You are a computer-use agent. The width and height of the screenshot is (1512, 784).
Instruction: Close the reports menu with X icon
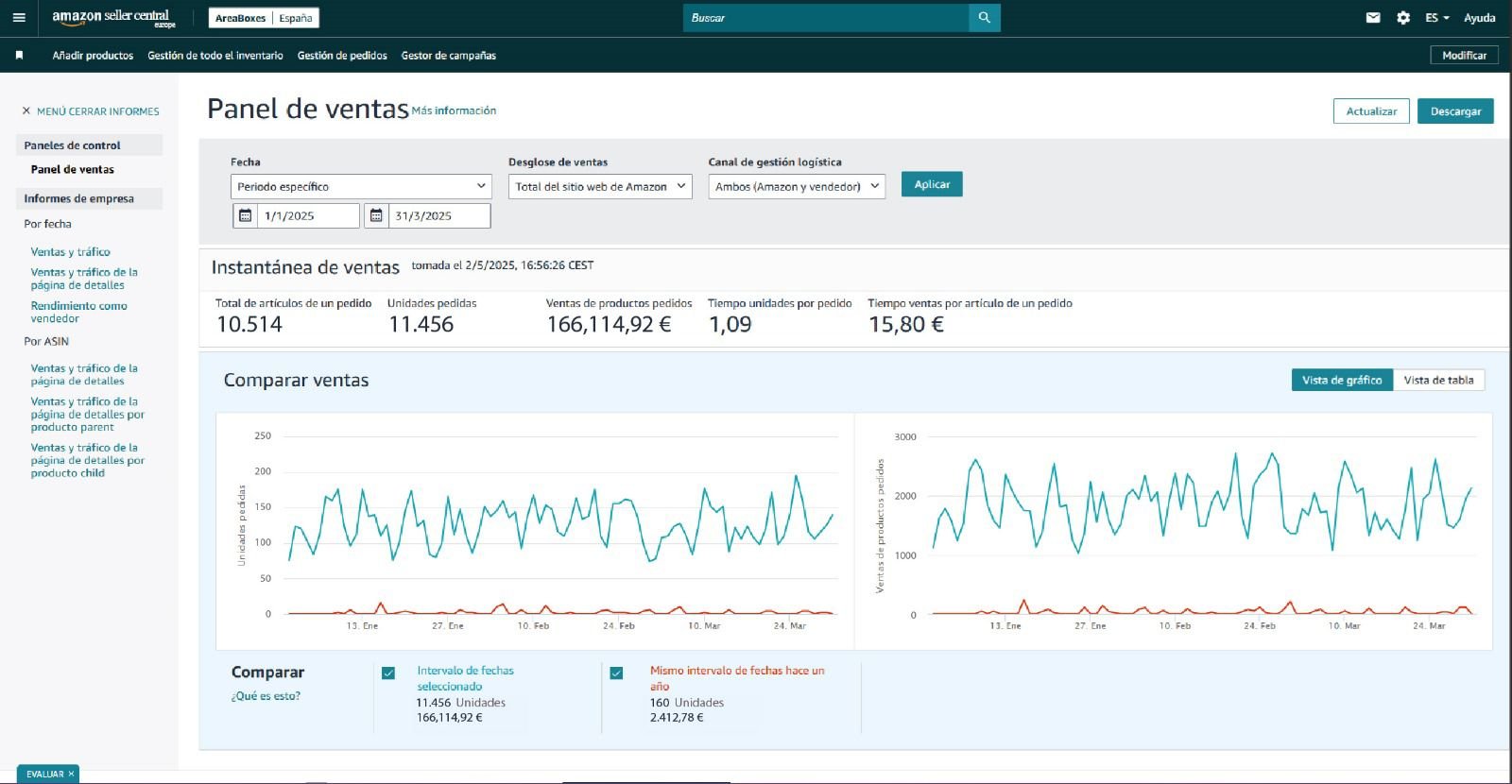pos(26,111)
